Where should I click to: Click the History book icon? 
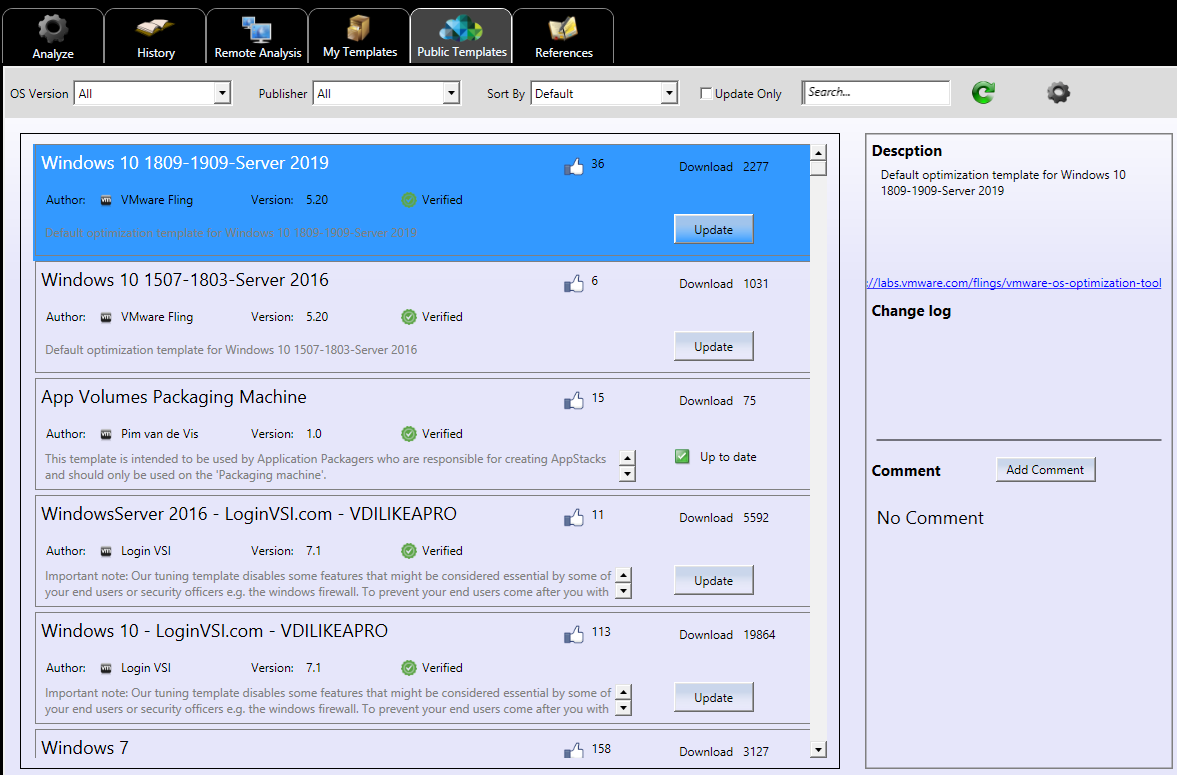pos(155,29)
